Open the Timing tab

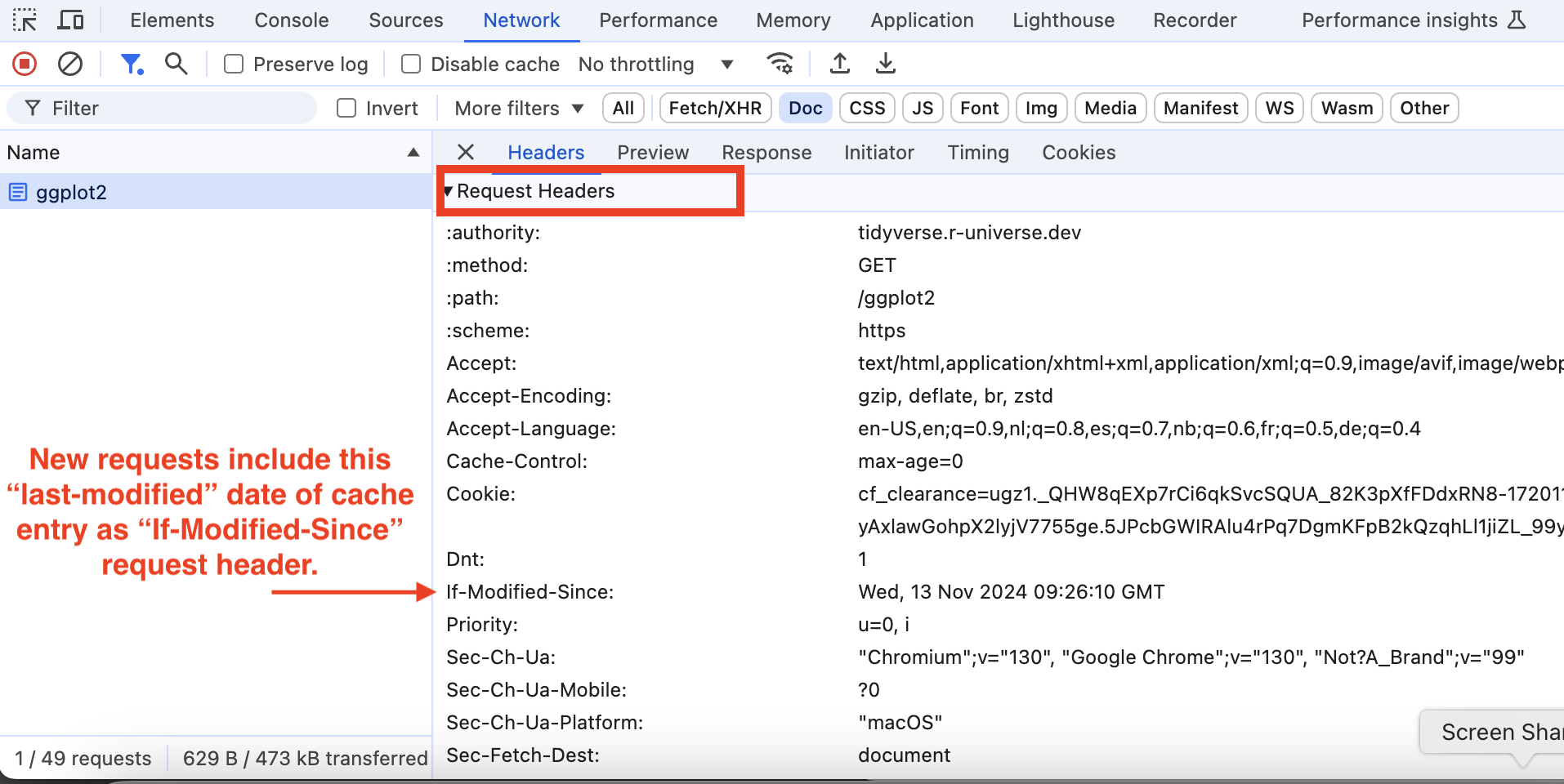(x=977, y=153)
